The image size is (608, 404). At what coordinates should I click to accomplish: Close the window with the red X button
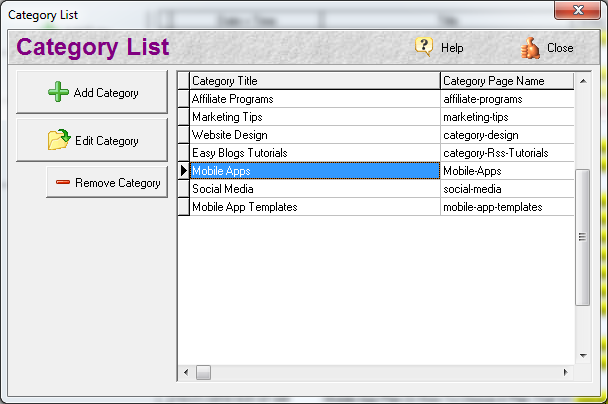[577, 10]
